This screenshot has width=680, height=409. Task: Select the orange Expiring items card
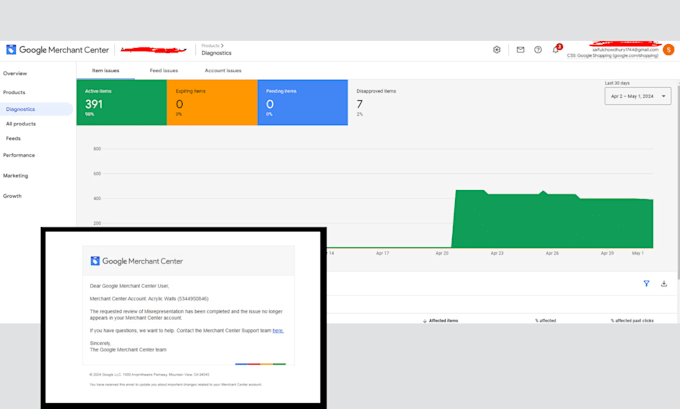tap(212, 102)
